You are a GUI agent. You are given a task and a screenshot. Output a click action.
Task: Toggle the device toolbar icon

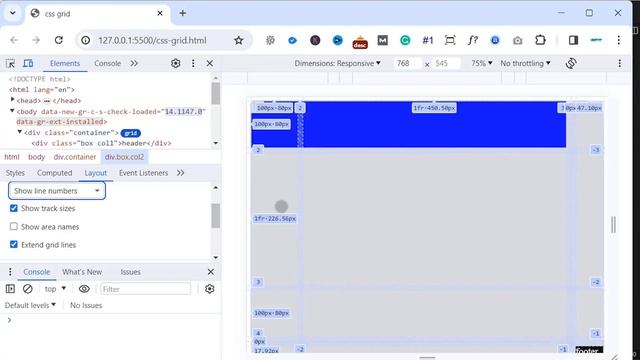tap(28, 63)
